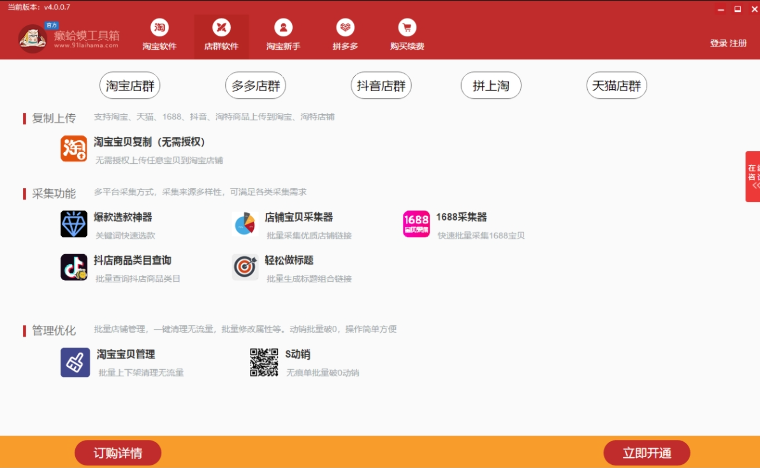Click the 管理优化 section heading

(54, 331)
